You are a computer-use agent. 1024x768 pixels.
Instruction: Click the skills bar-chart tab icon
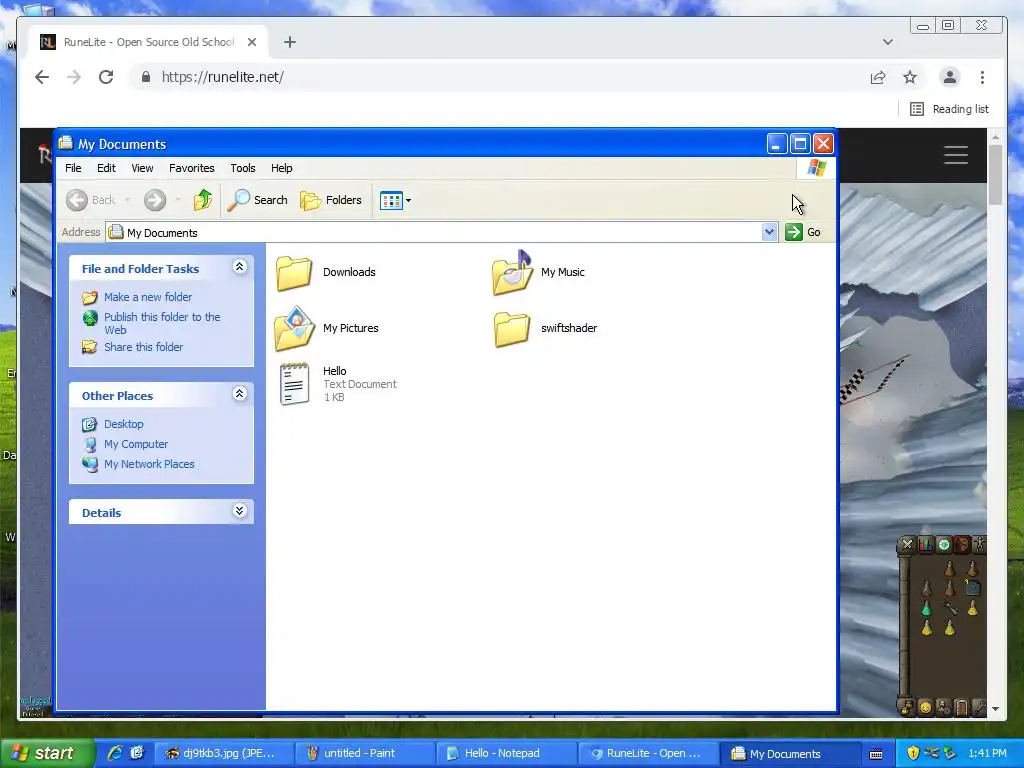pyautogui.click(x=925, y=544)
